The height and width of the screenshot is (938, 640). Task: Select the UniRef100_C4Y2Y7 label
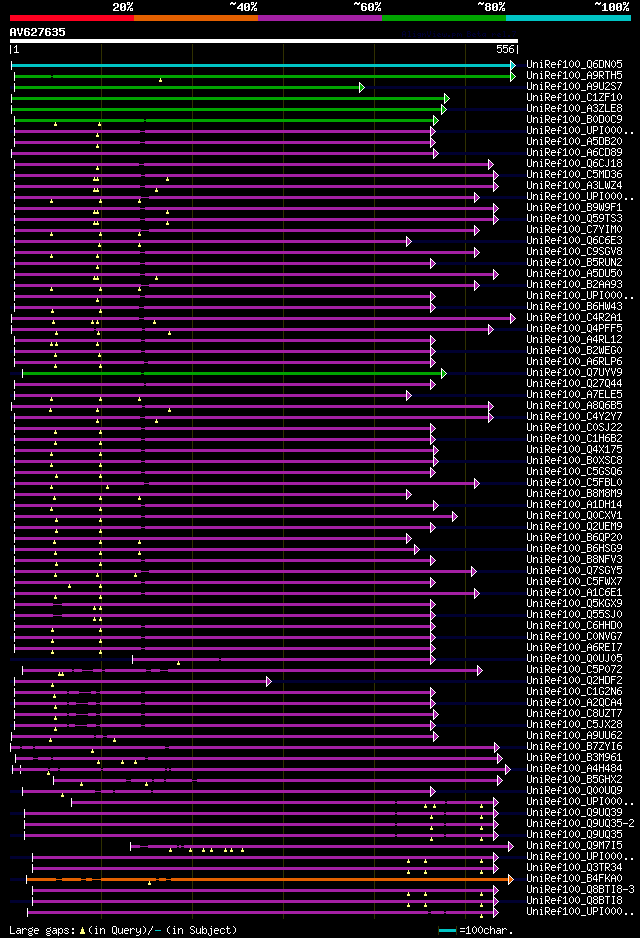pos(574,416)
